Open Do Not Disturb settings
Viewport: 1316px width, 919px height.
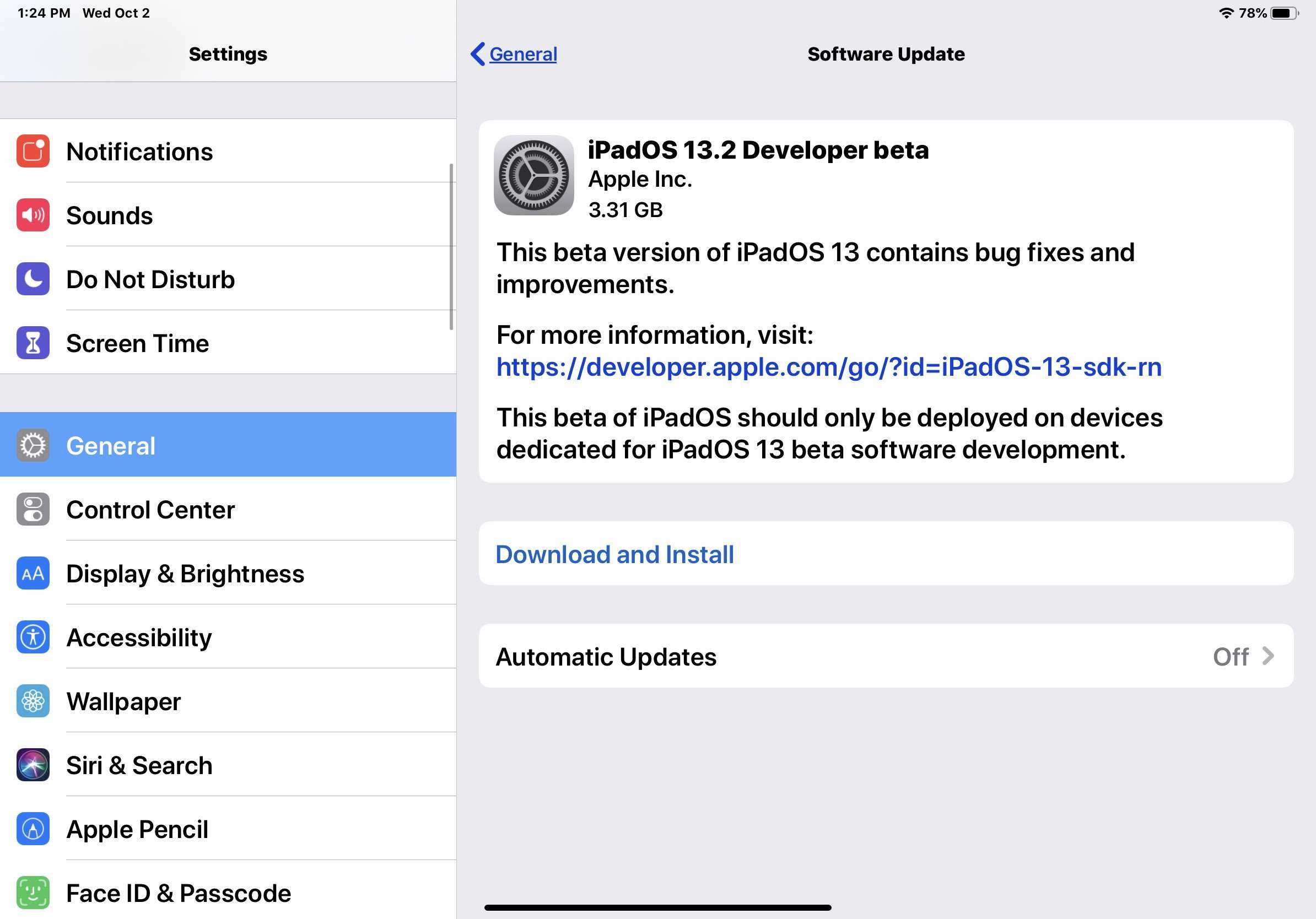coord(228,279)
